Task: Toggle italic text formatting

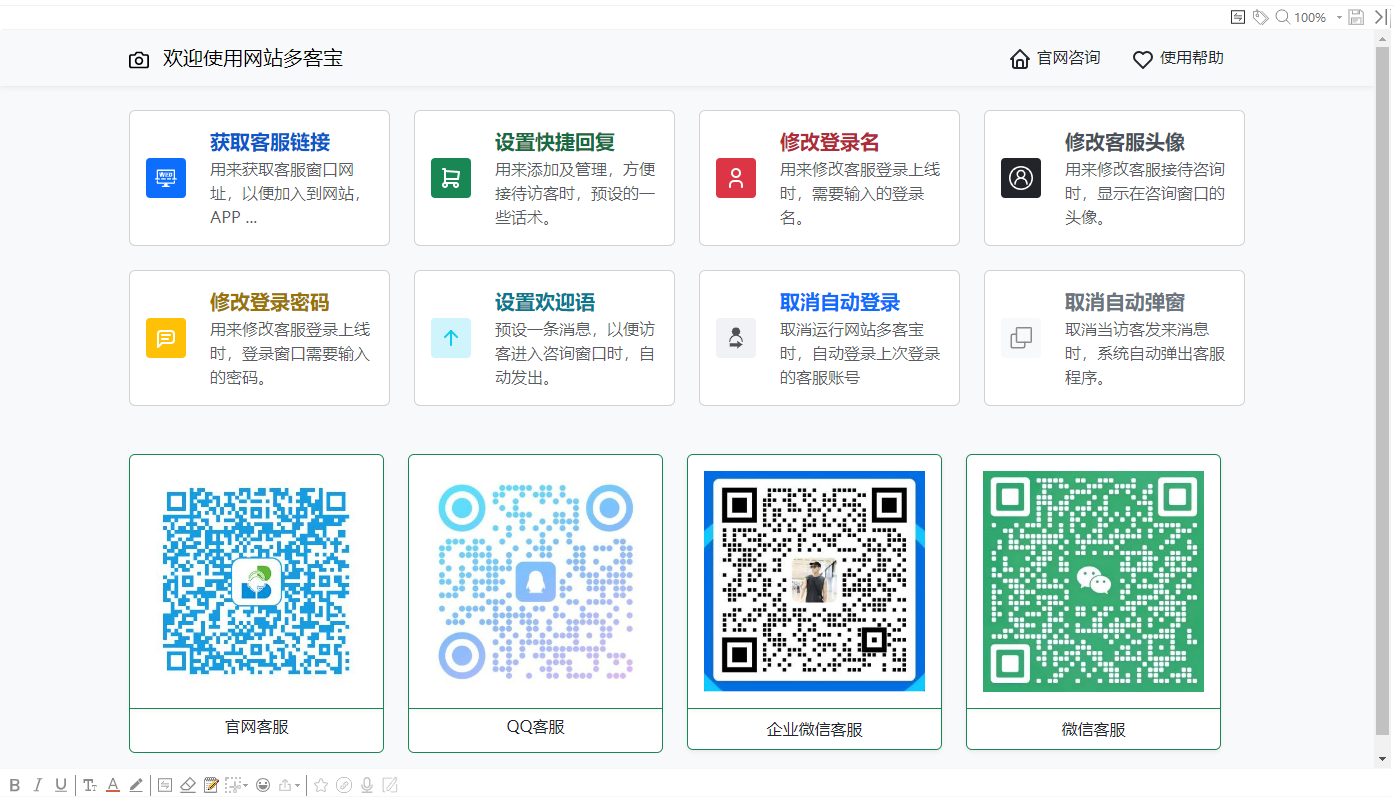Action: [x=38, y=785]
